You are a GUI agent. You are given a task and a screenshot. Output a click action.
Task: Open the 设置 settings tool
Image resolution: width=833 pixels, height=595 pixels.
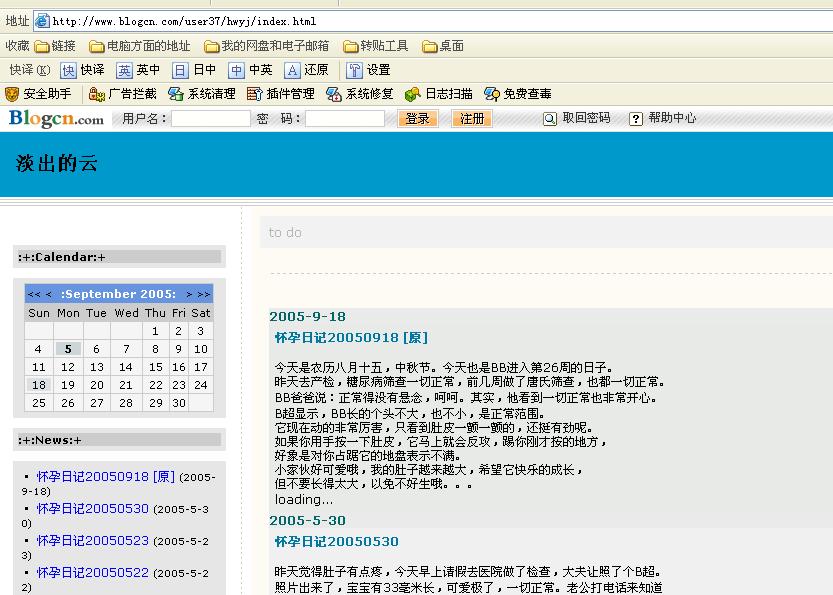355,70
